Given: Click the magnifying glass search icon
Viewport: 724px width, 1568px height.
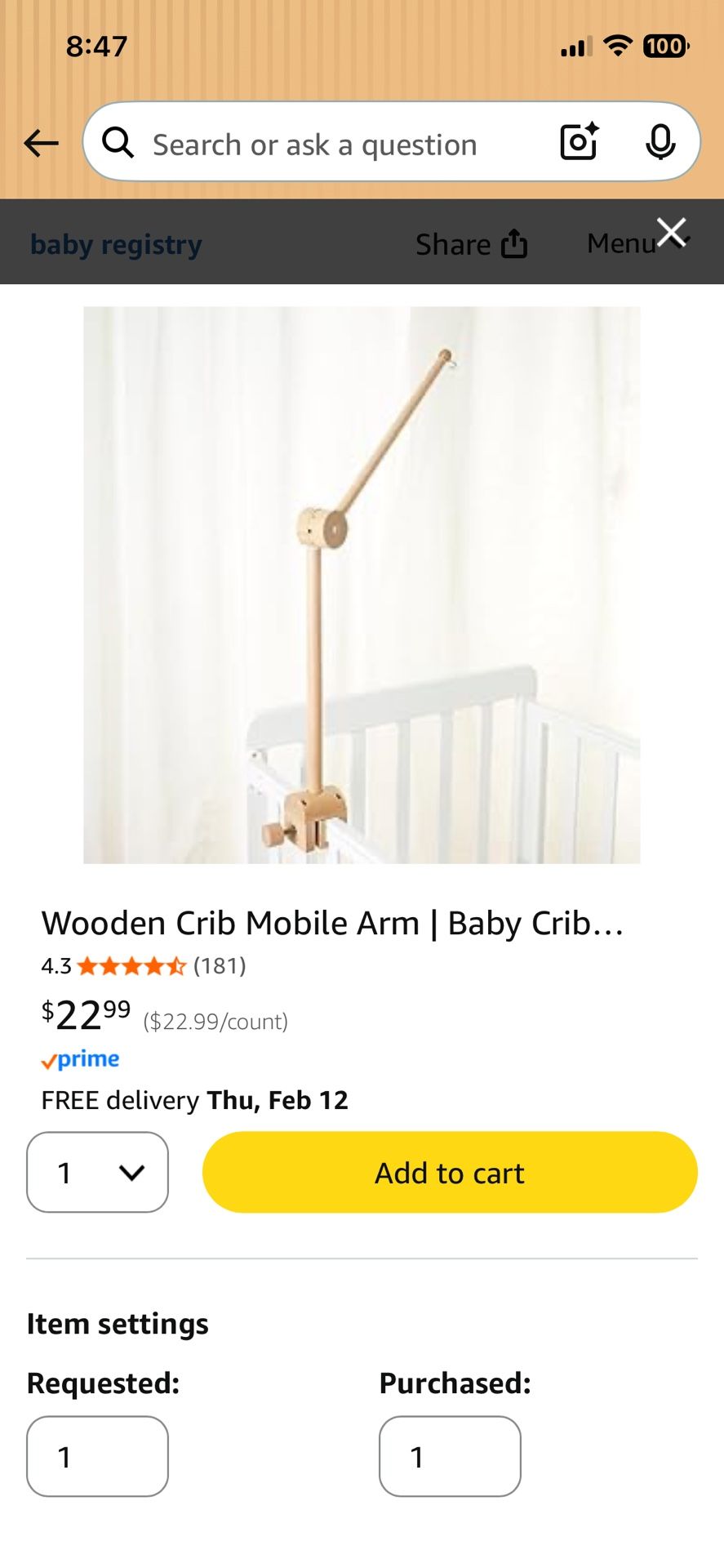Looking at the screenshot, I should point(118,143).
